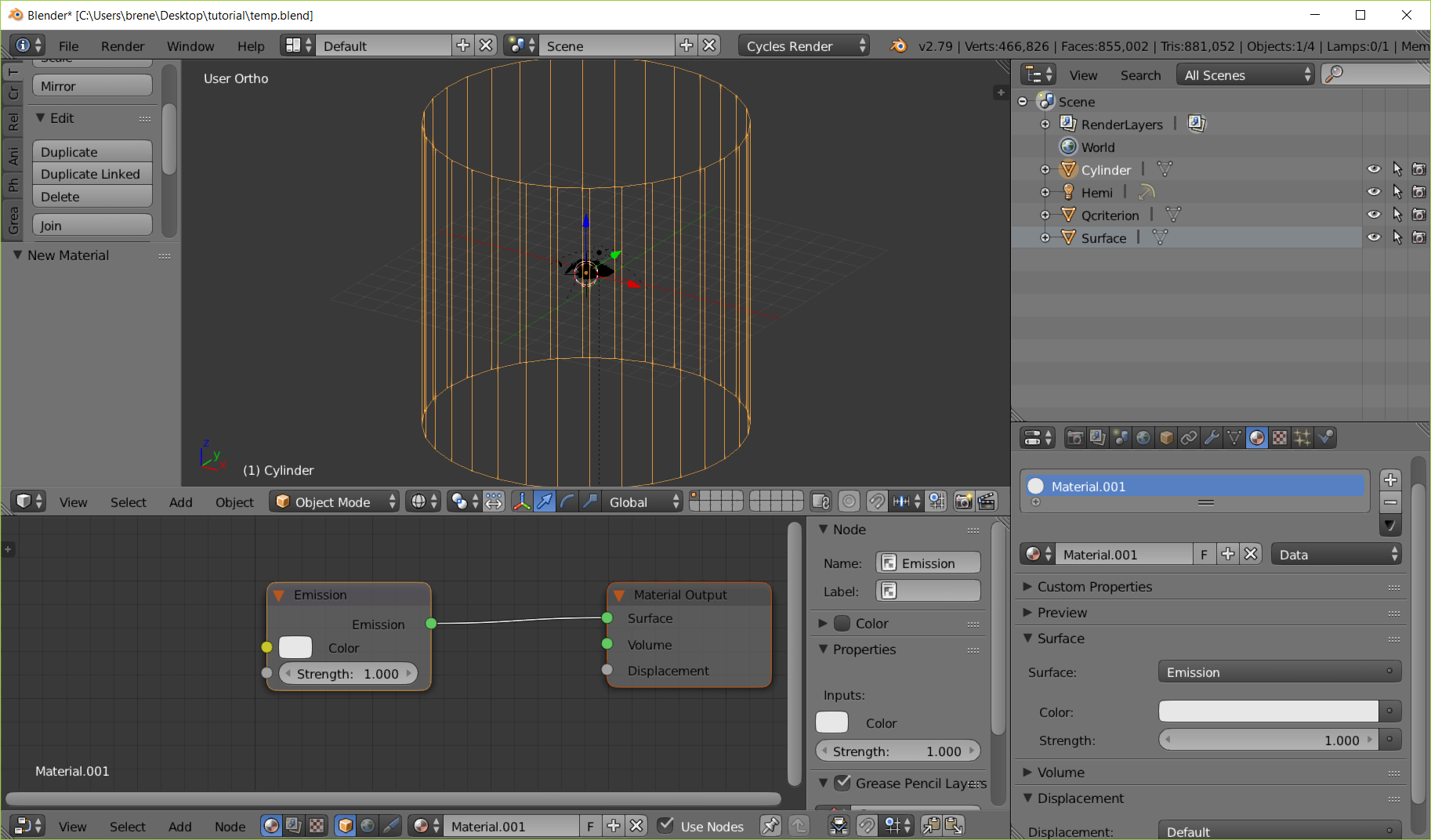
Task: Expand the Cylinder entry in the outliner
Action: tap(1046, 168)
